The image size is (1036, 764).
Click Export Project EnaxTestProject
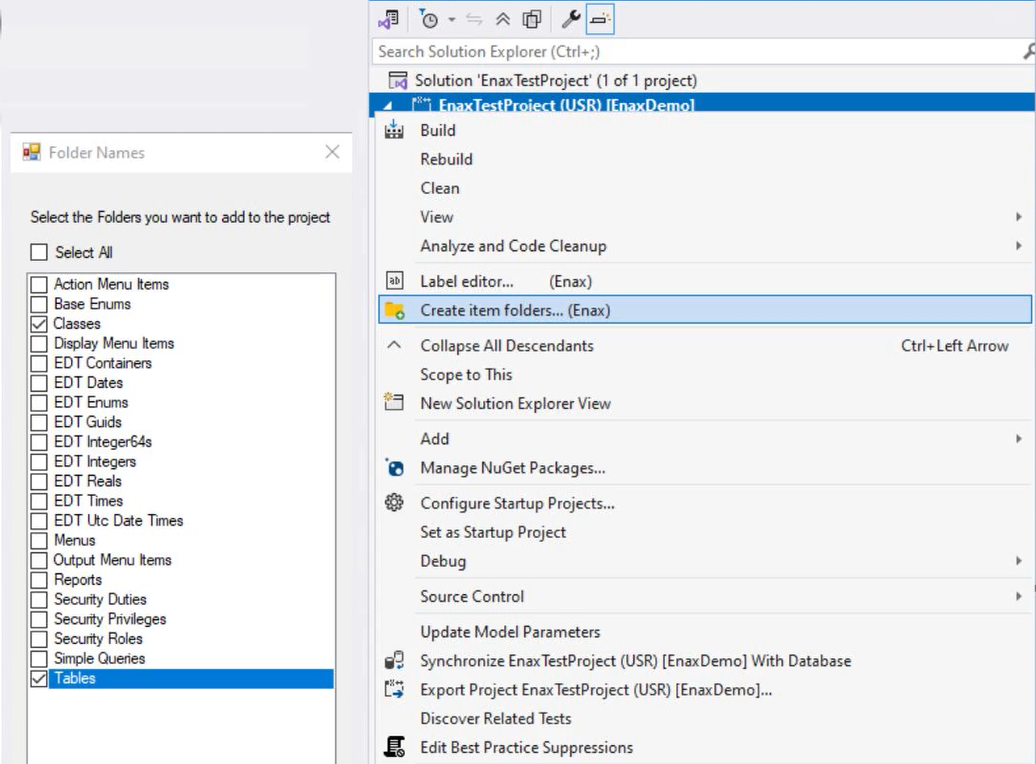pos(596,690)
